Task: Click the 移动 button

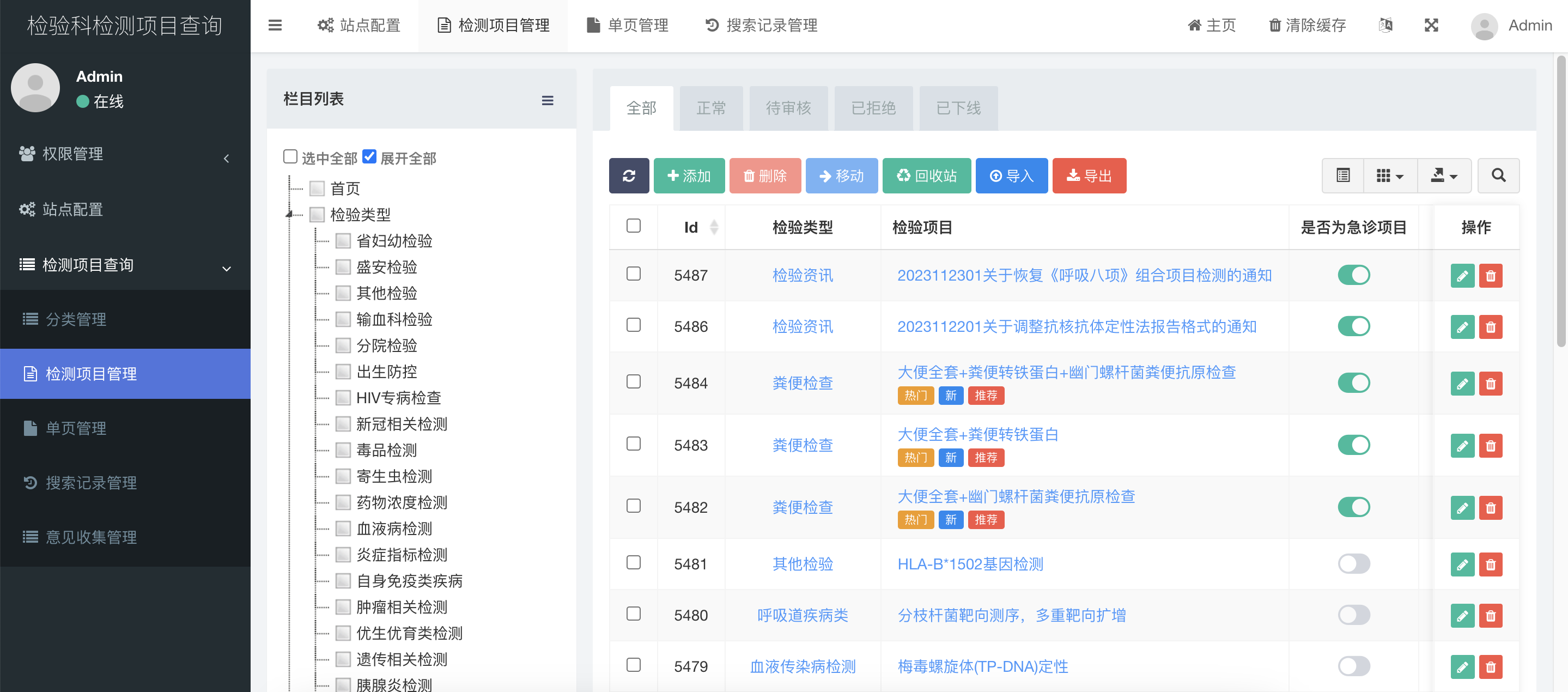Action: (x=841, y=176)
